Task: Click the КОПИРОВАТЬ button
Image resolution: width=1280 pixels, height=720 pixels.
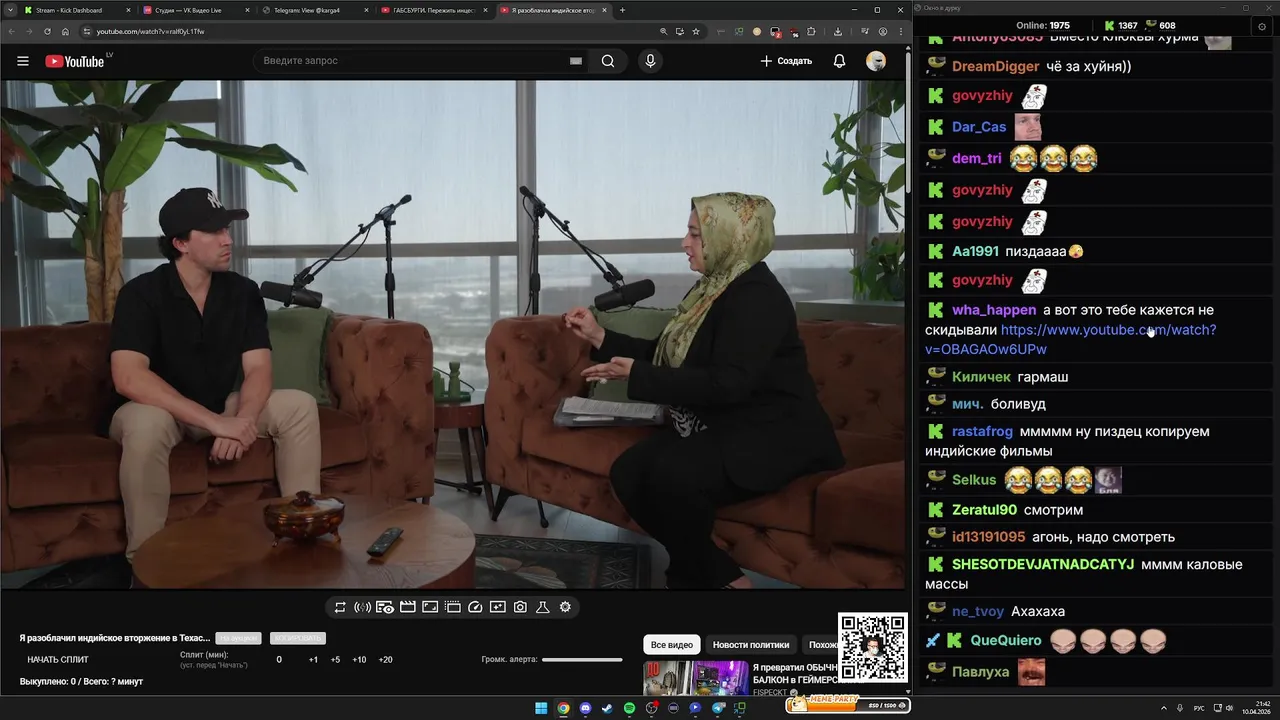Action: tap(298, 638)
